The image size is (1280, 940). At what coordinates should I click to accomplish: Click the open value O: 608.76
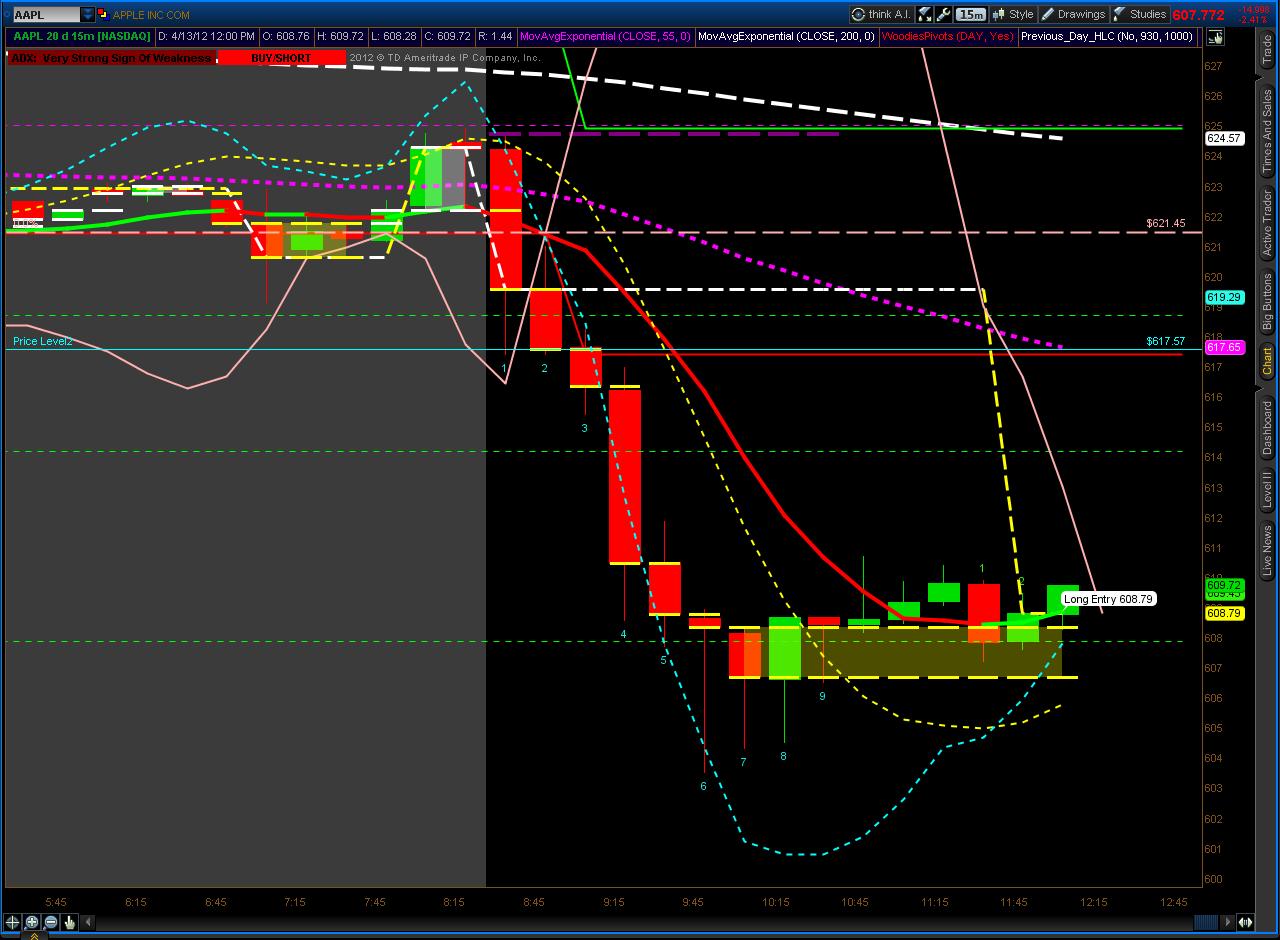click(287, 37)
